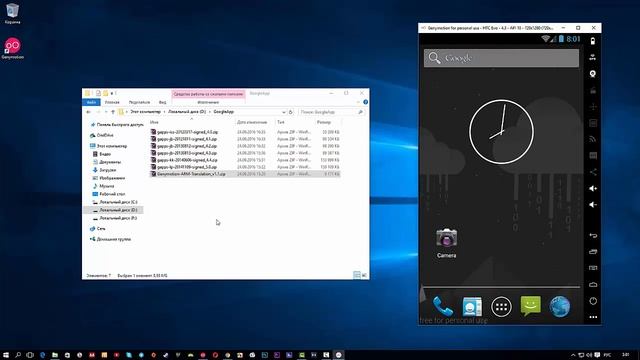Image resolution: width=640 pixels, height=360 pixels.
Task: Click the refresh icon beside the address bar
Action: coord(291,112)
